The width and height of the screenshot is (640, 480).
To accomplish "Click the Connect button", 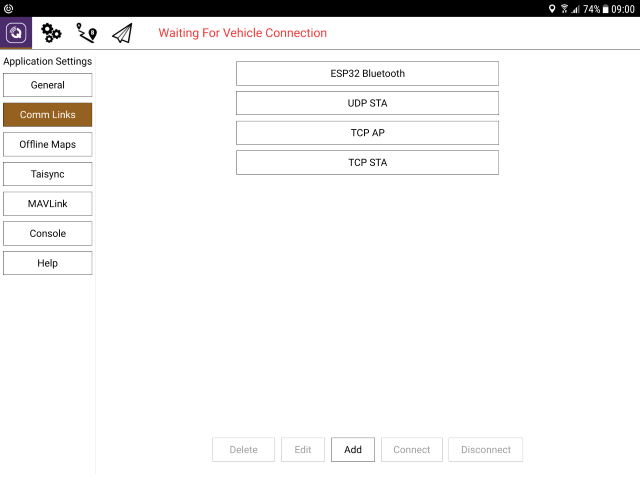I will pos(412,450).
